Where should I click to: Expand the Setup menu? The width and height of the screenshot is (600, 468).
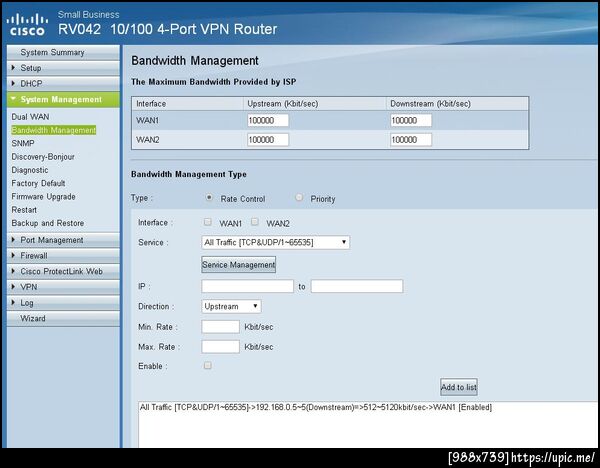point(63,68)
